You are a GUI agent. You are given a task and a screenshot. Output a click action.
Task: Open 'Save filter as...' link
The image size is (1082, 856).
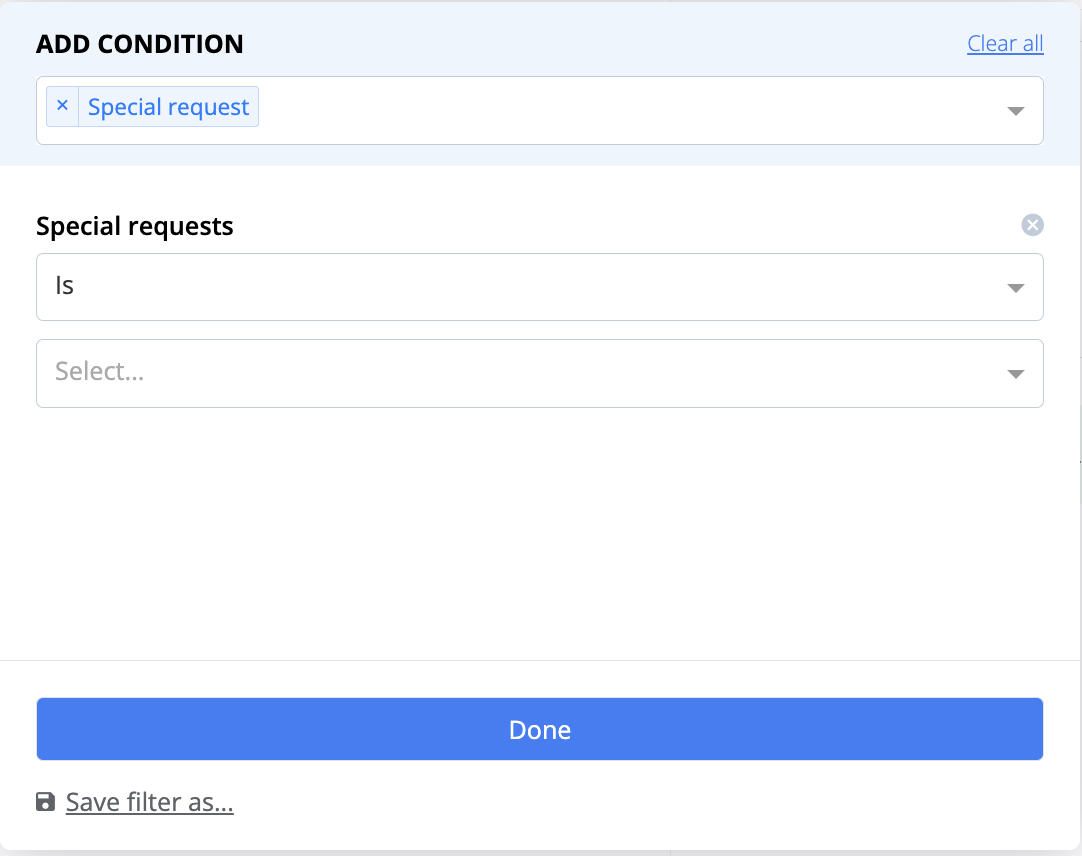point(150,802)
